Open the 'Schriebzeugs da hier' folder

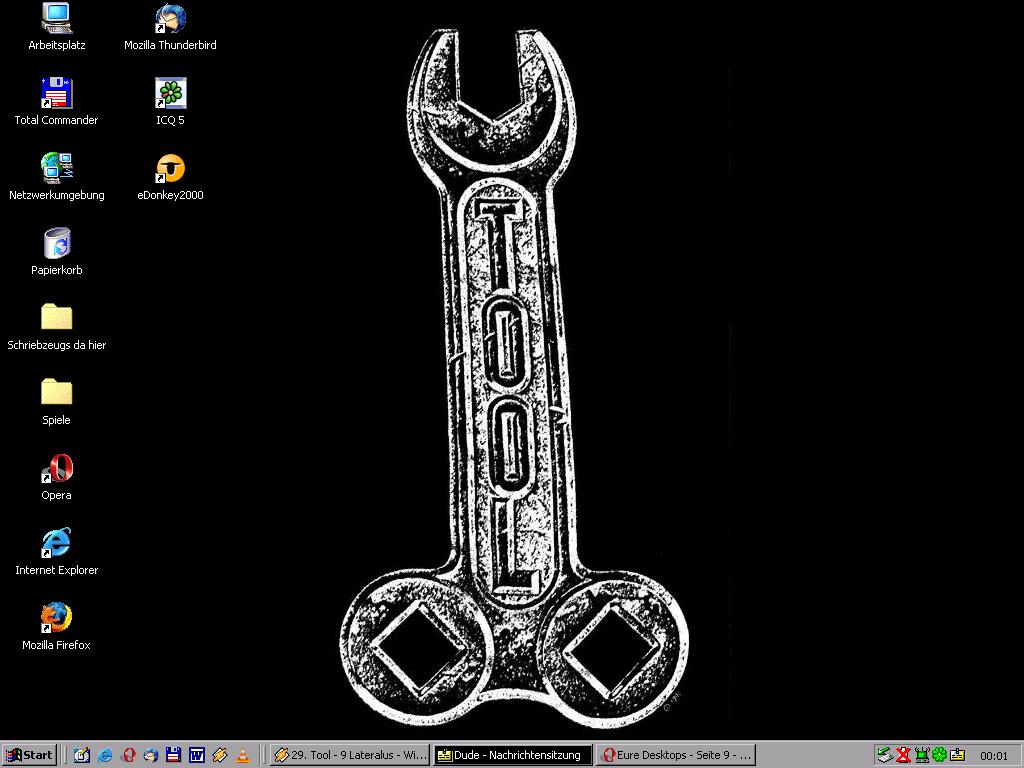point(57,327)
